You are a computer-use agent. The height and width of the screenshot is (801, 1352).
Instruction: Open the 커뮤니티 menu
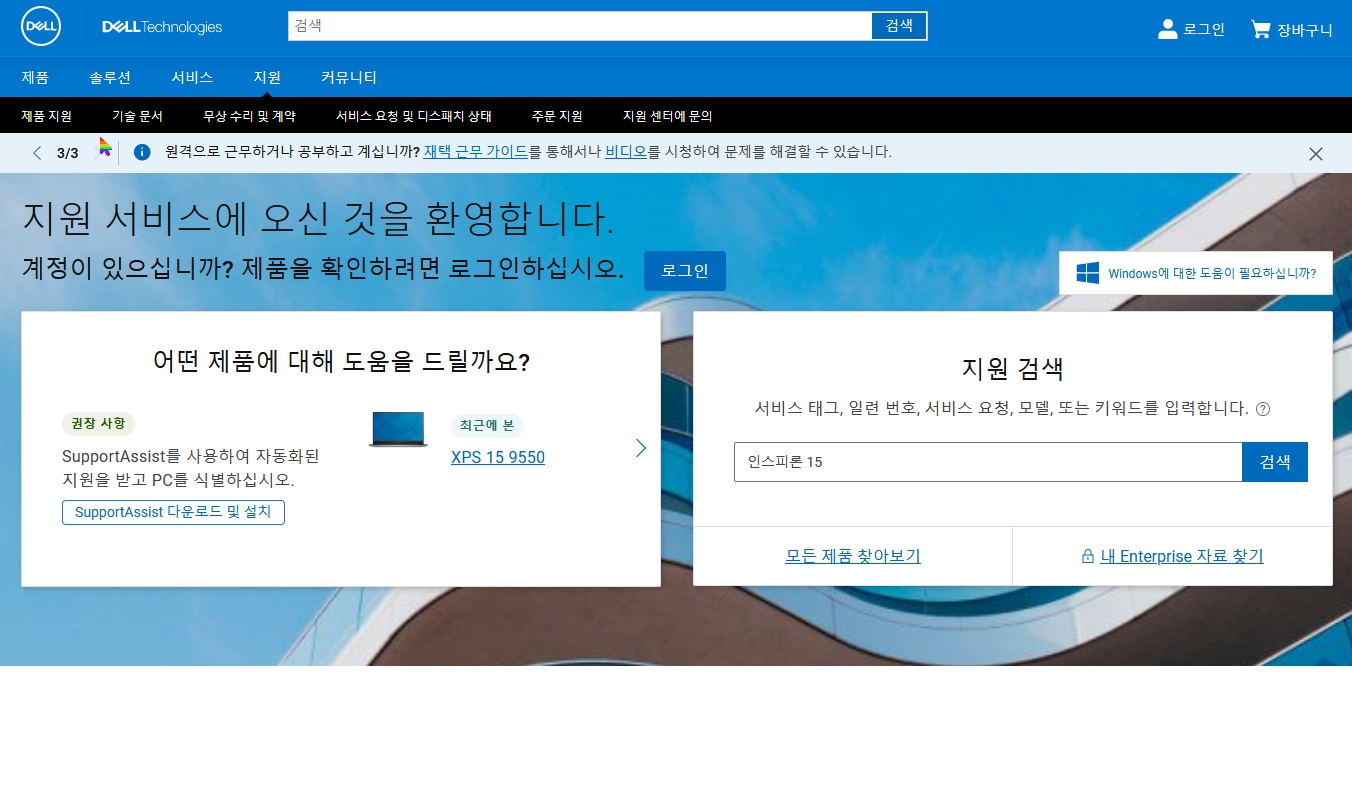pos(348,77)
